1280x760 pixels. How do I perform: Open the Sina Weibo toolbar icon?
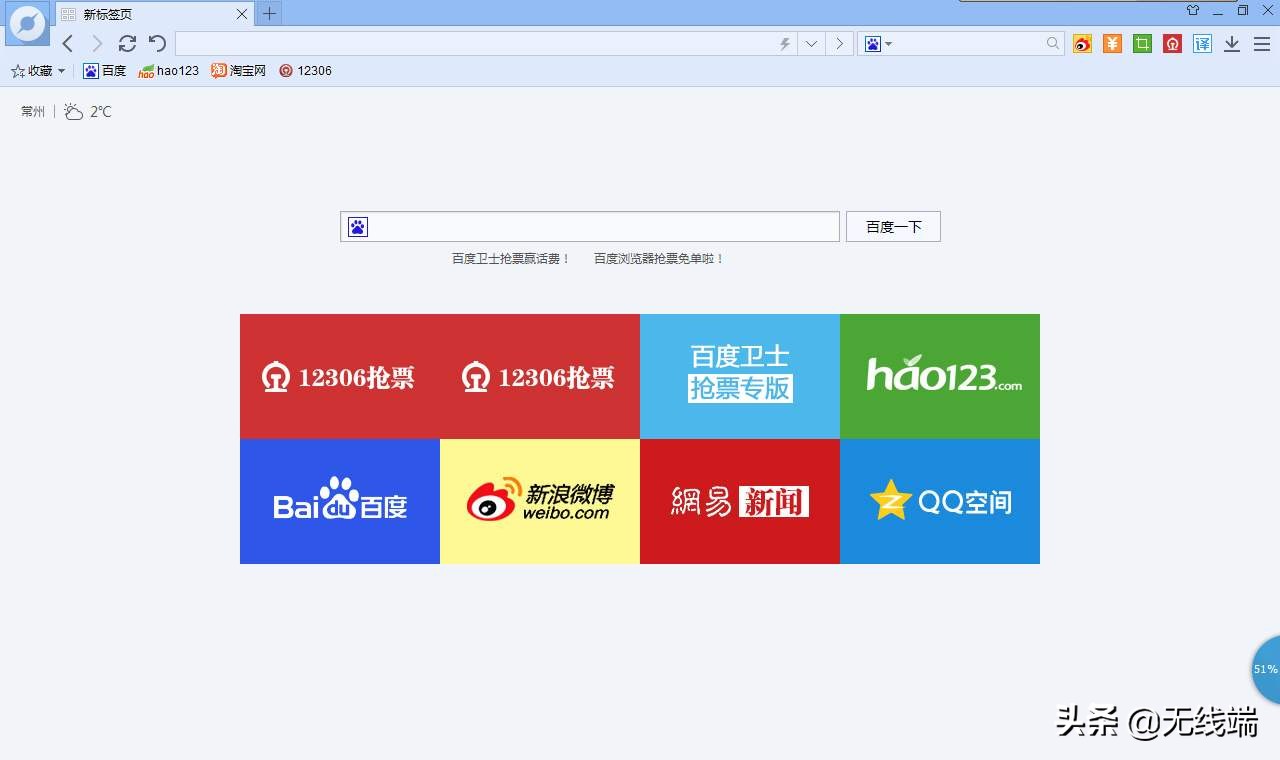(x=1082, y=44)
